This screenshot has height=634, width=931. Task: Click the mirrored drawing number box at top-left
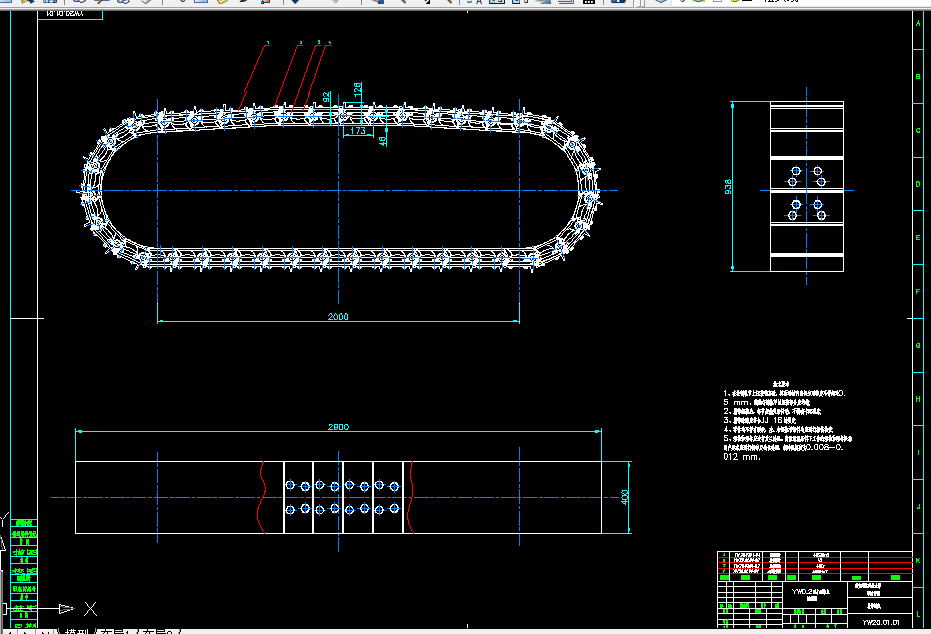coord(70,14)
